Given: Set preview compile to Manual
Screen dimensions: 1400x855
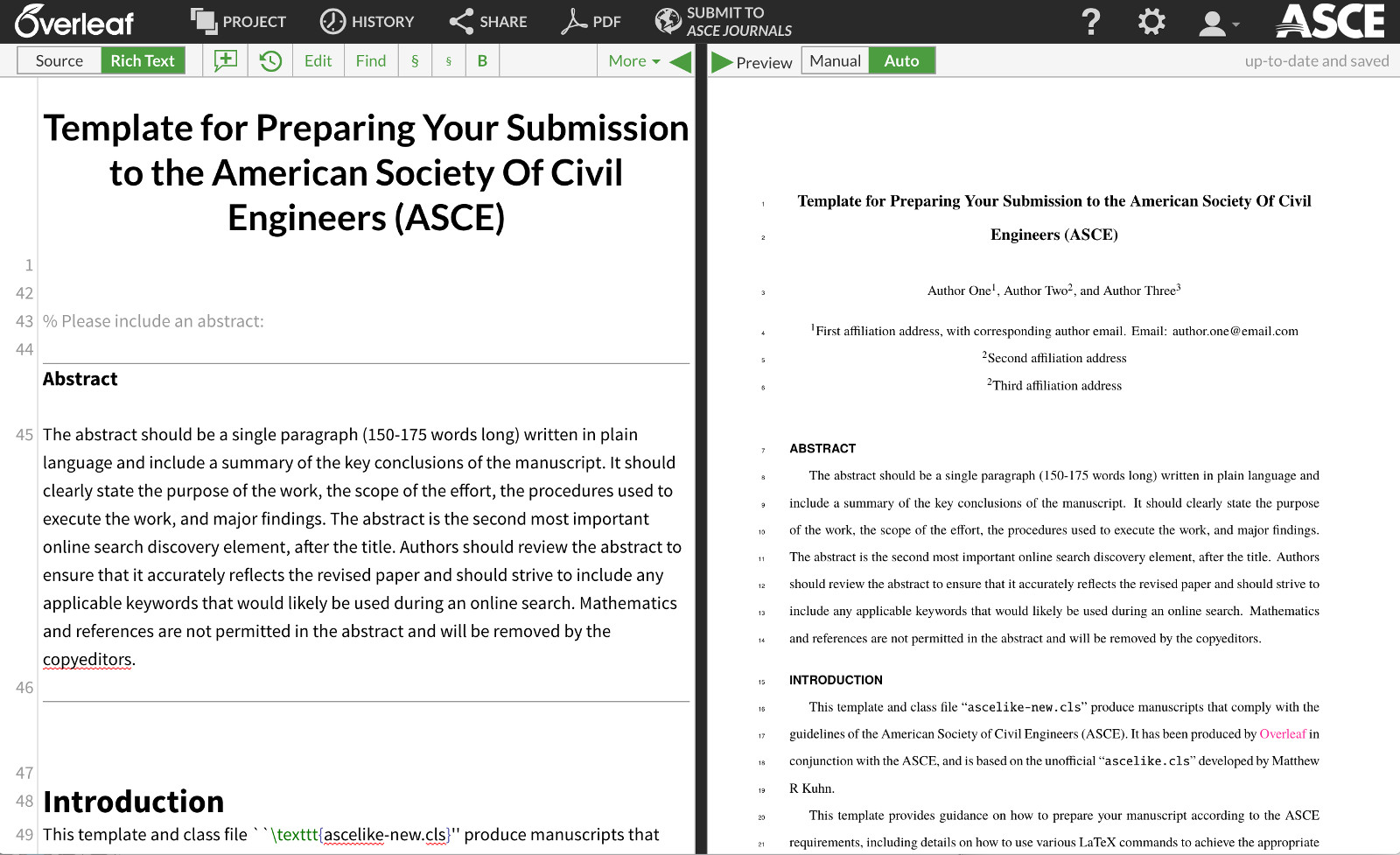Looking at the screenshot, I should click(835, 60).
